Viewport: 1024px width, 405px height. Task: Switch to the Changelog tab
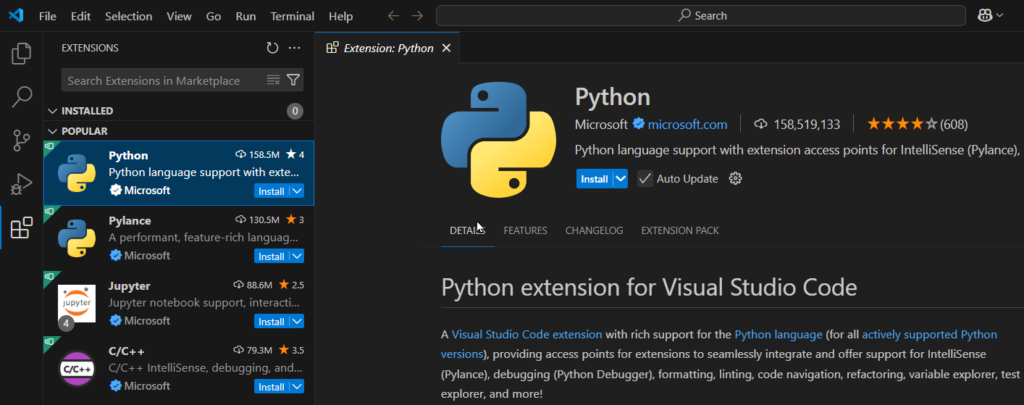coord(593,231)
